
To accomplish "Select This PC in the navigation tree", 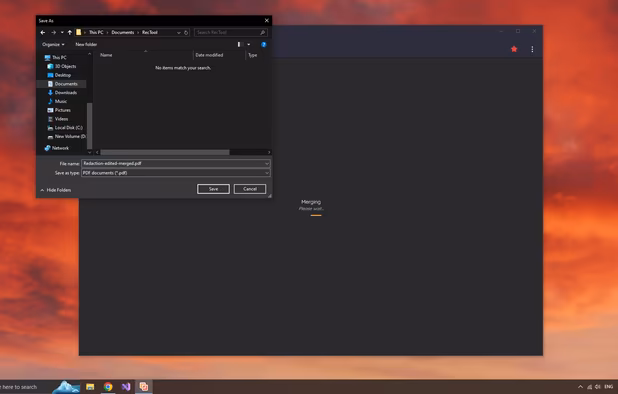I will 56,58.
